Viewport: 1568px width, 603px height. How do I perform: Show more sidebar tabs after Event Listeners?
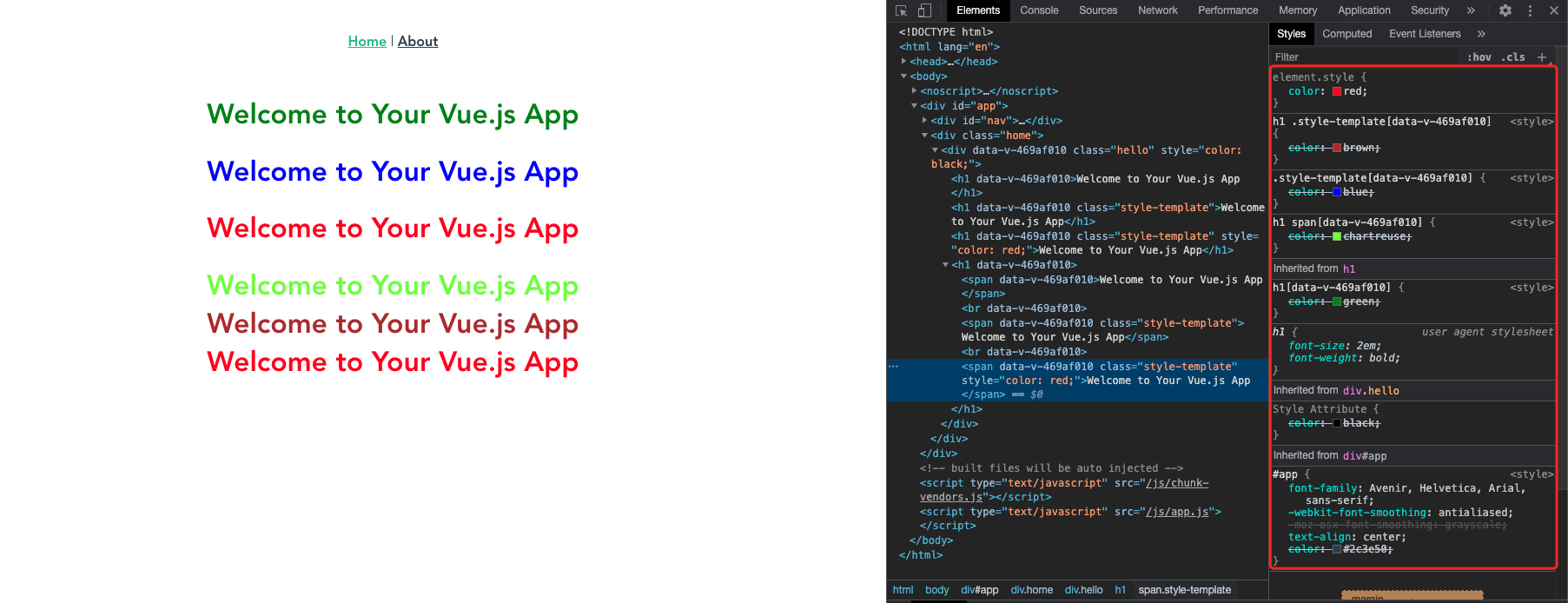click(1481, 34)
